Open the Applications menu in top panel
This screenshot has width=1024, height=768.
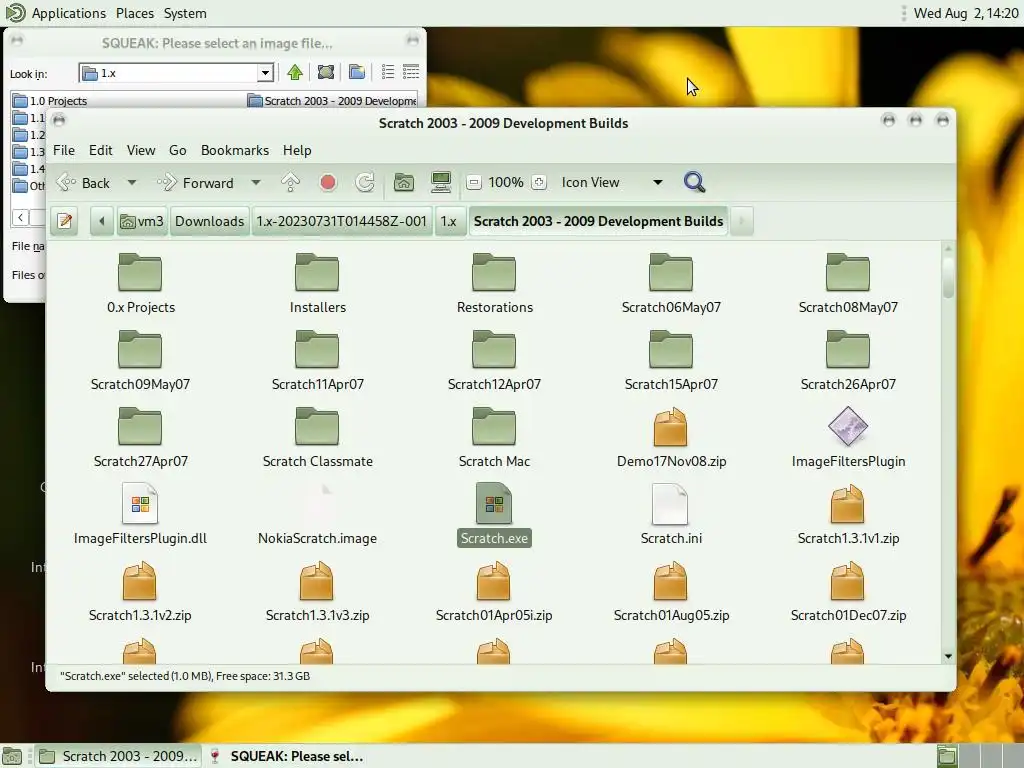(x=69, y=13)
